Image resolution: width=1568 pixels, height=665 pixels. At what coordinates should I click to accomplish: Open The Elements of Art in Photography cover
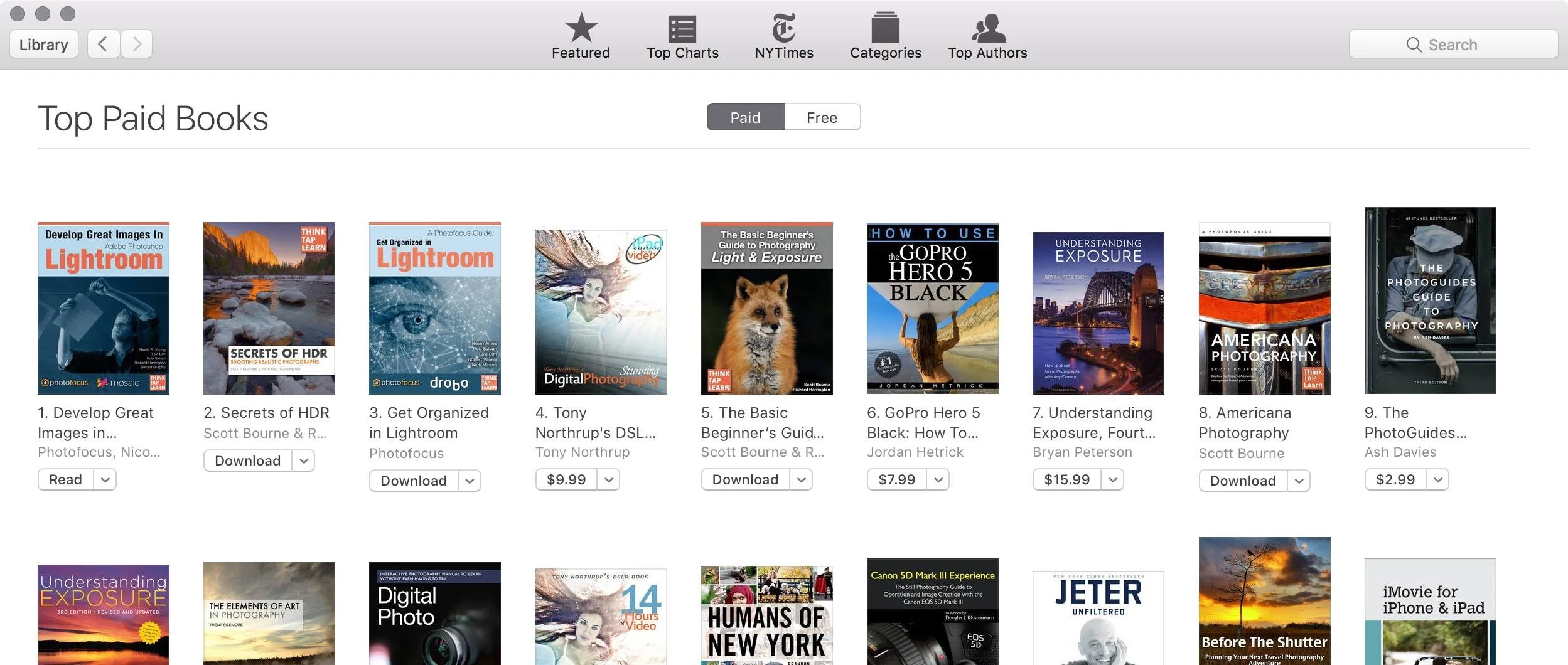click(269, 614)
